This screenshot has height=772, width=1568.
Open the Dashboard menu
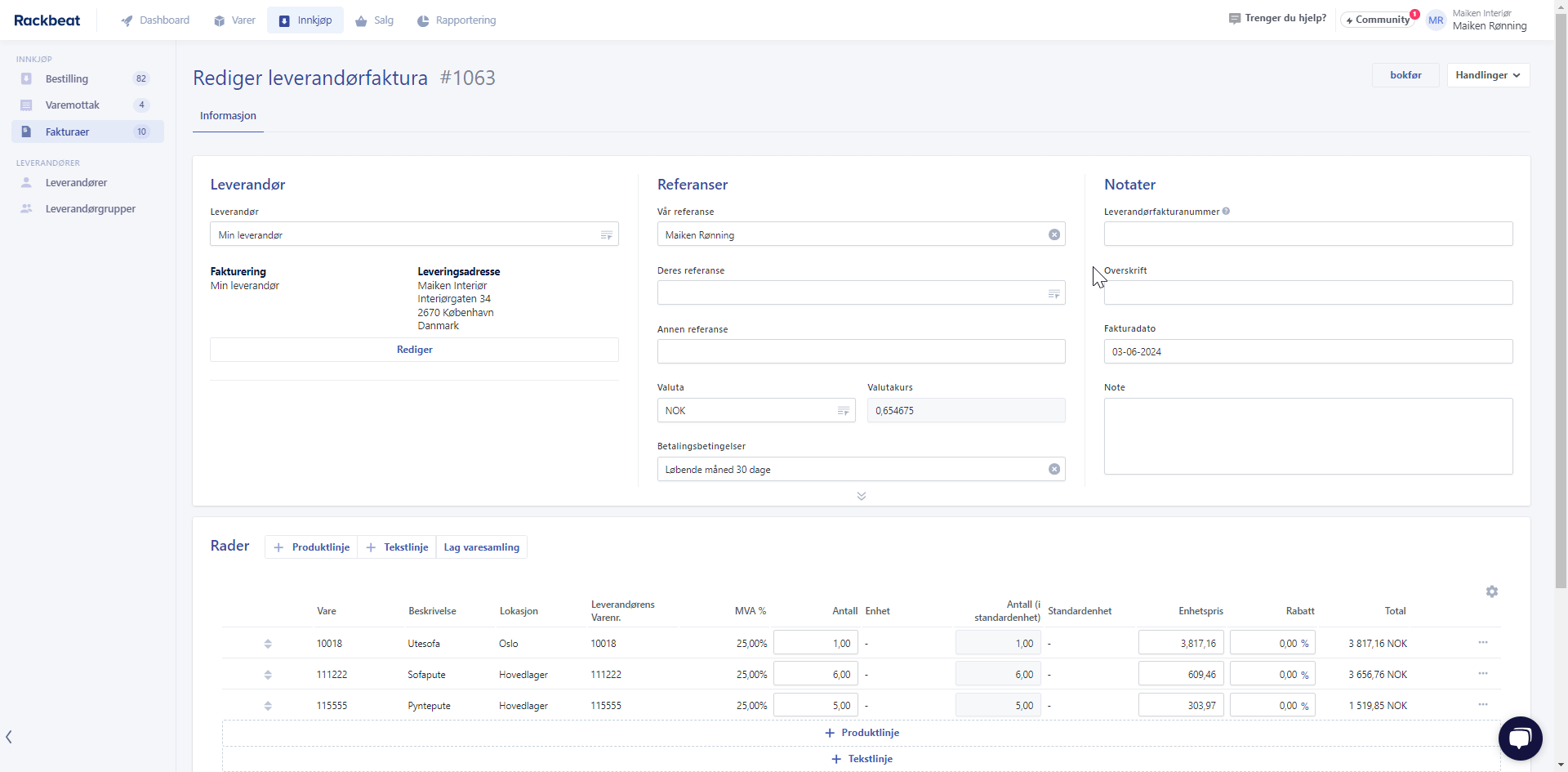(x=155, y=20)
